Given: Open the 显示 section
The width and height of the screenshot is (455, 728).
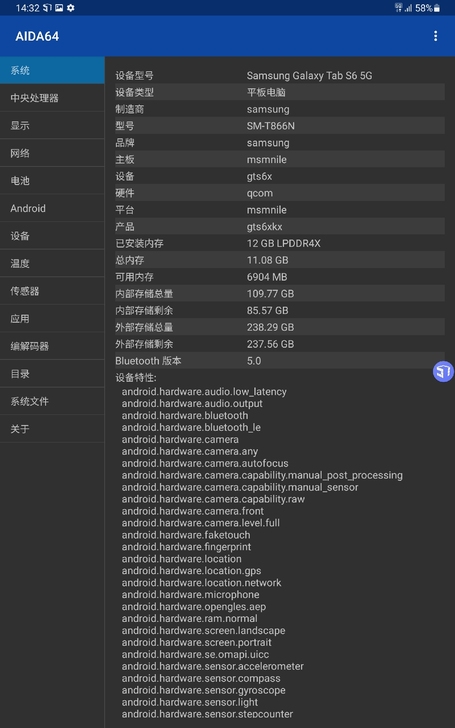Looking at the screenshot, I should 52,125.
